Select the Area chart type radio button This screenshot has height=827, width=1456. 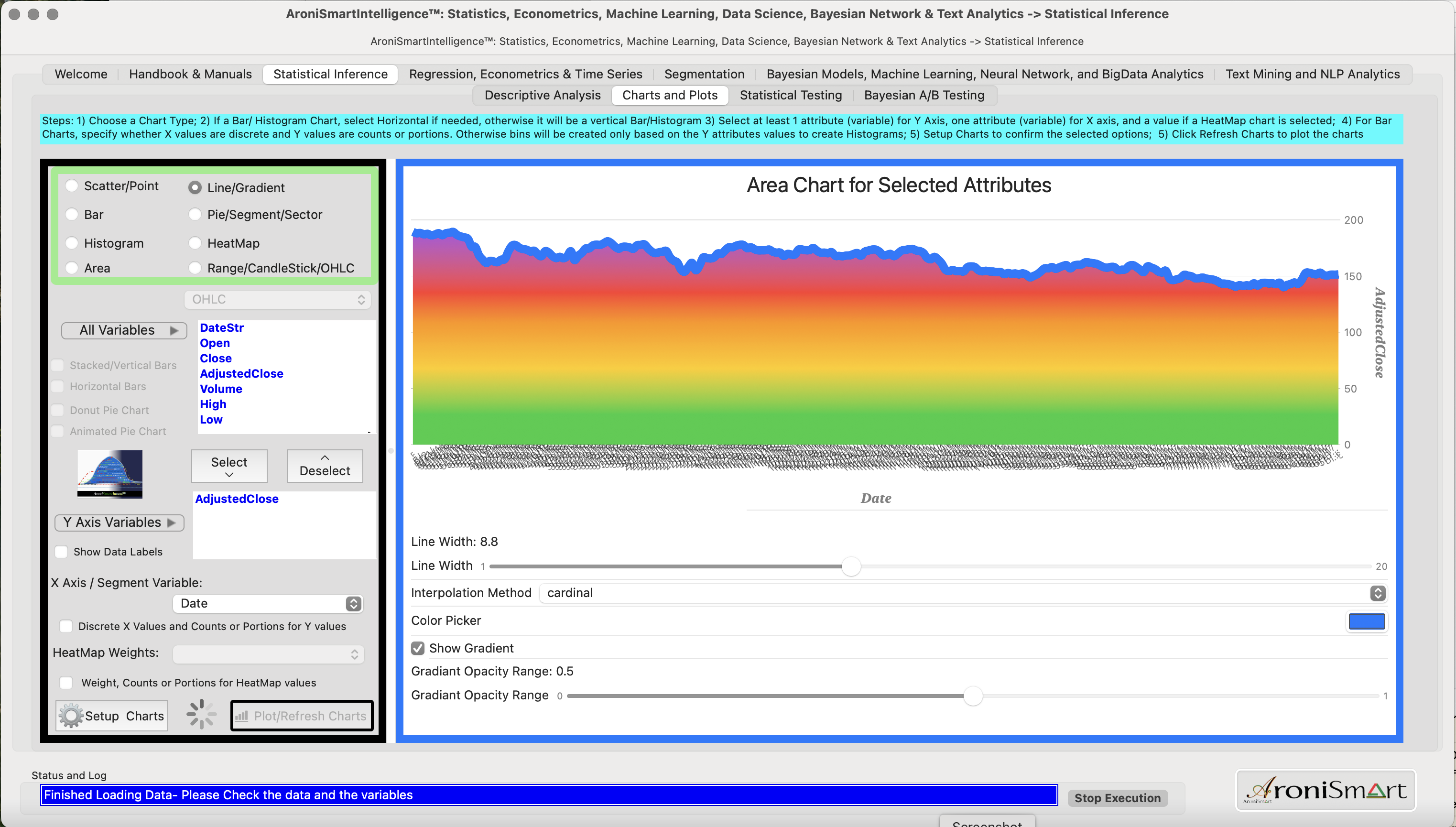point(72,268)
